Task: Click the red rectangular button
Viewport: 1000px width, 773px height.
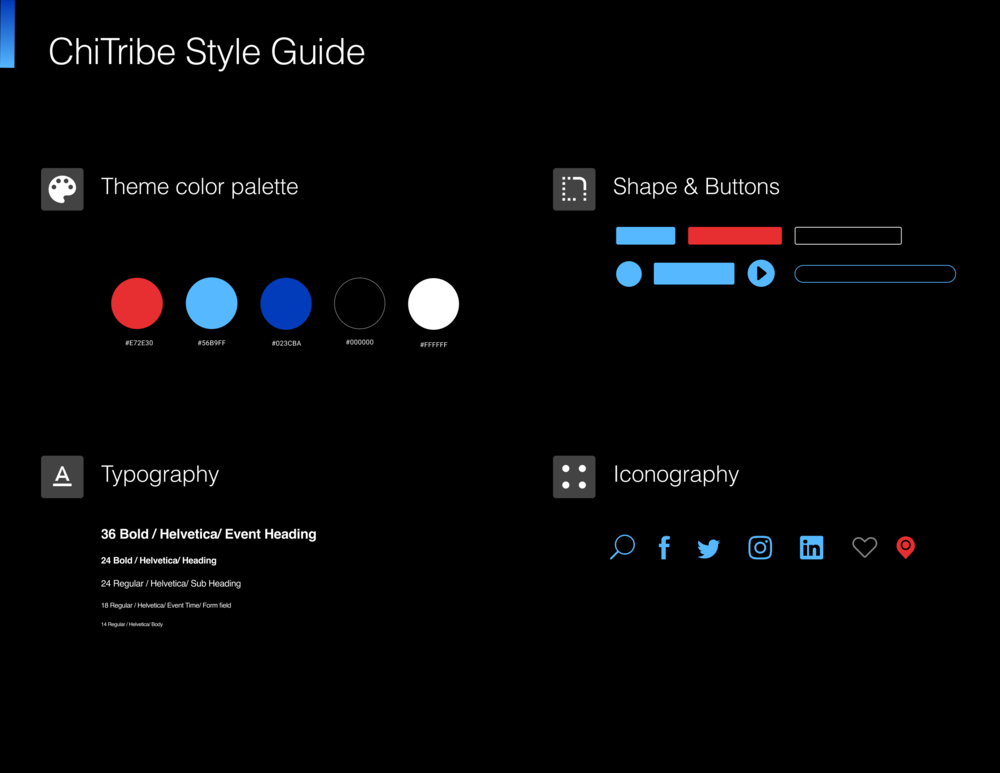Action: (x=735, y=236)
